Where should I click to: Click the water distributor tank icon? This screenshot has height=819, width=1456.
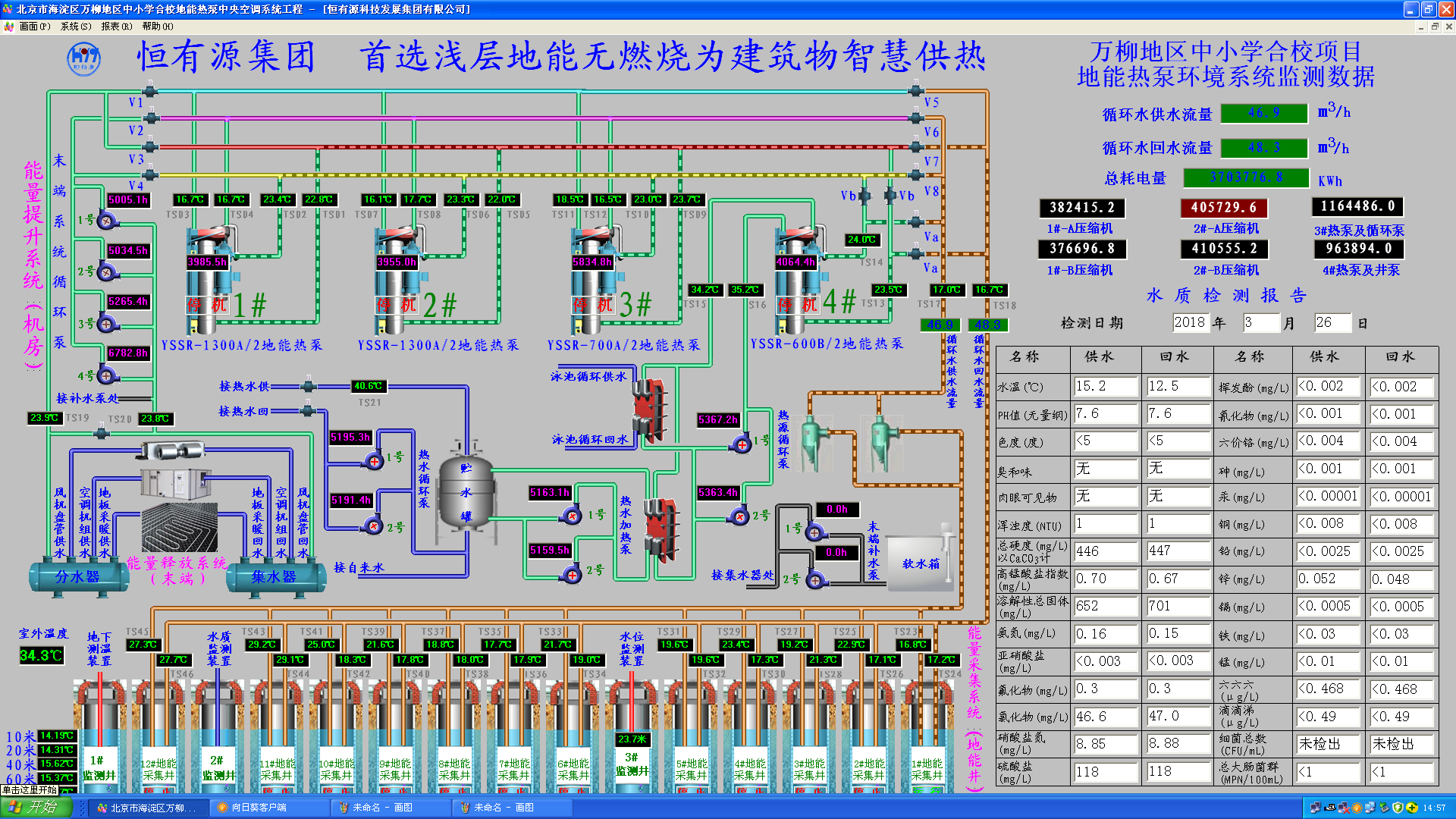[78, 577]
